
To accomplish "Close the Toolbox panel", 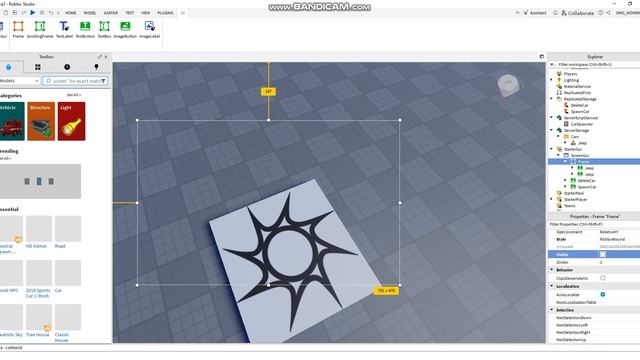I will pyautogui.click(x=106, y=57).
